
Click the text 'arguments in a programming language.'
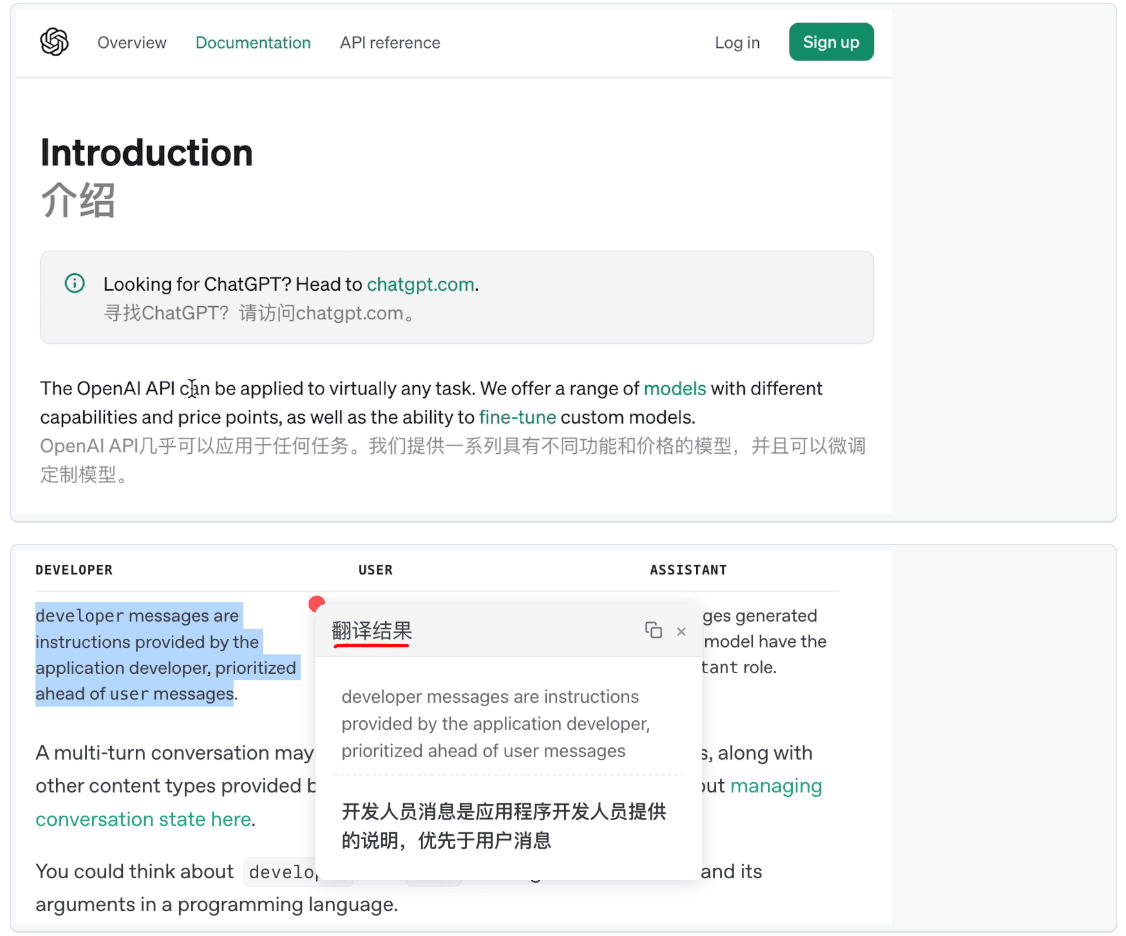click(x=216, y=904)
